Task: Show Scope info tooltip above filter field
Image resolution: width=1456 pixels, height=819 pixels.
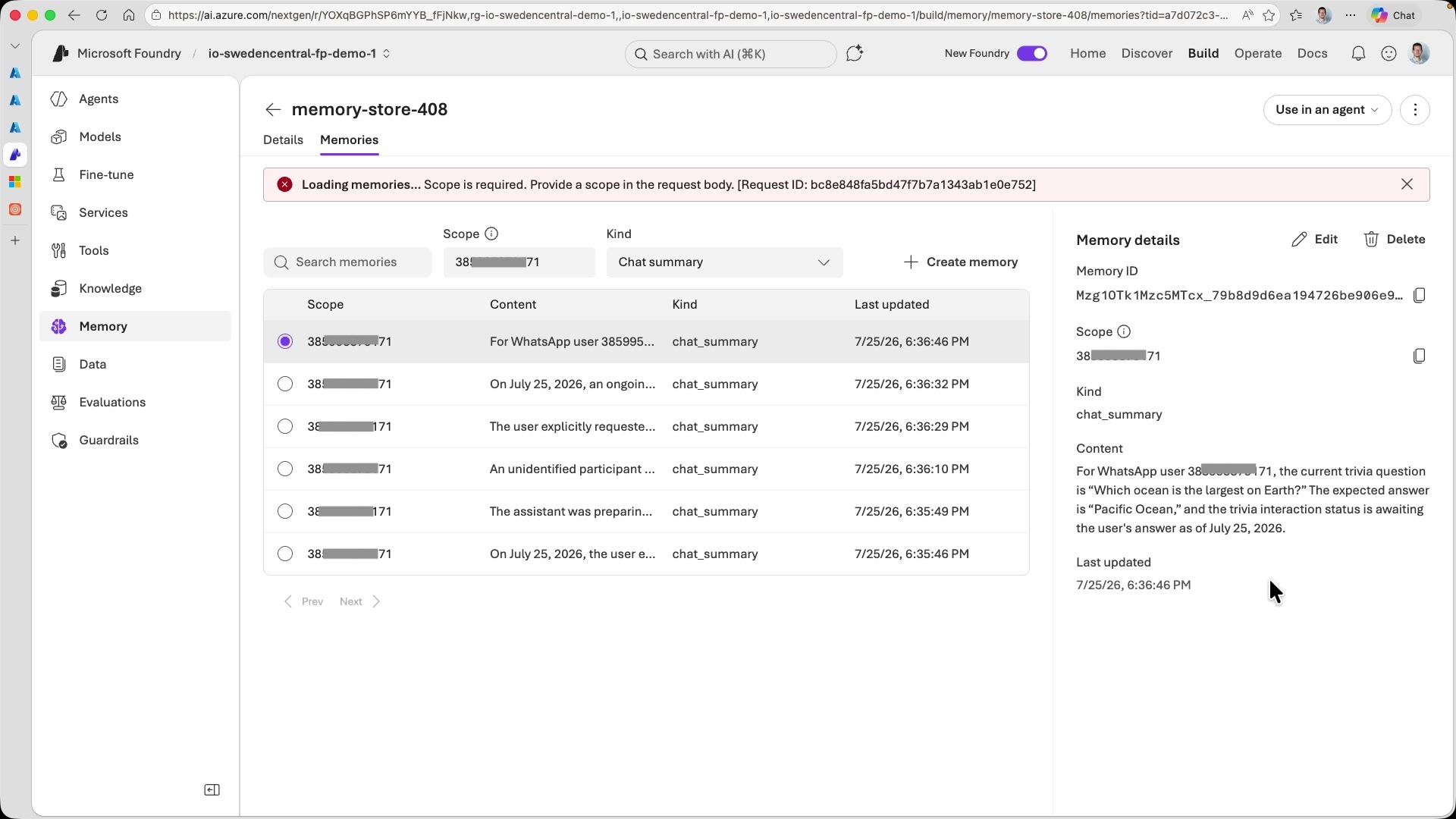Action: point(491,234)
